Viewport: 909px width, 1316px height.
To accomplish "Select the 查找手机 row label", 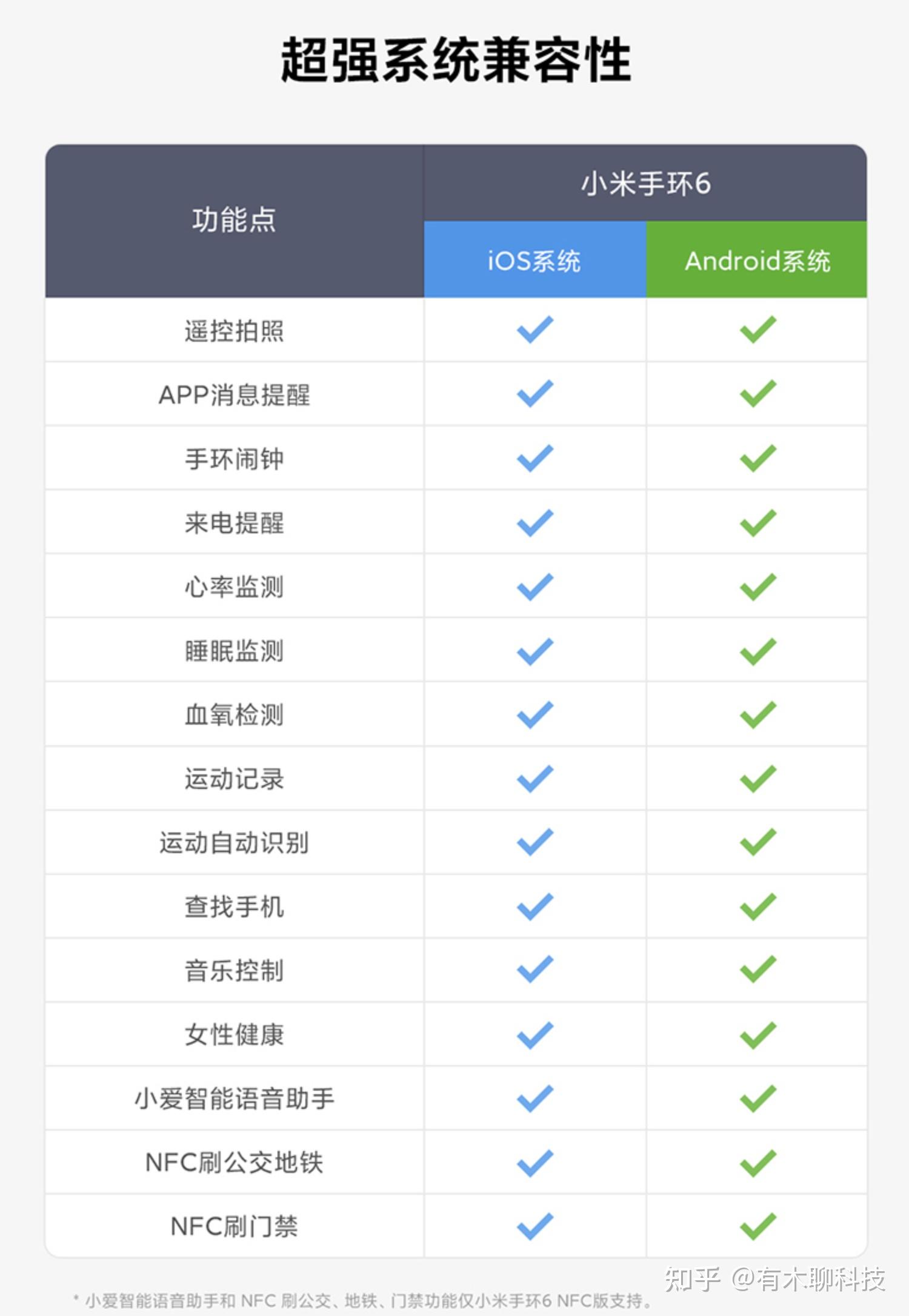I will coord(235,907).
